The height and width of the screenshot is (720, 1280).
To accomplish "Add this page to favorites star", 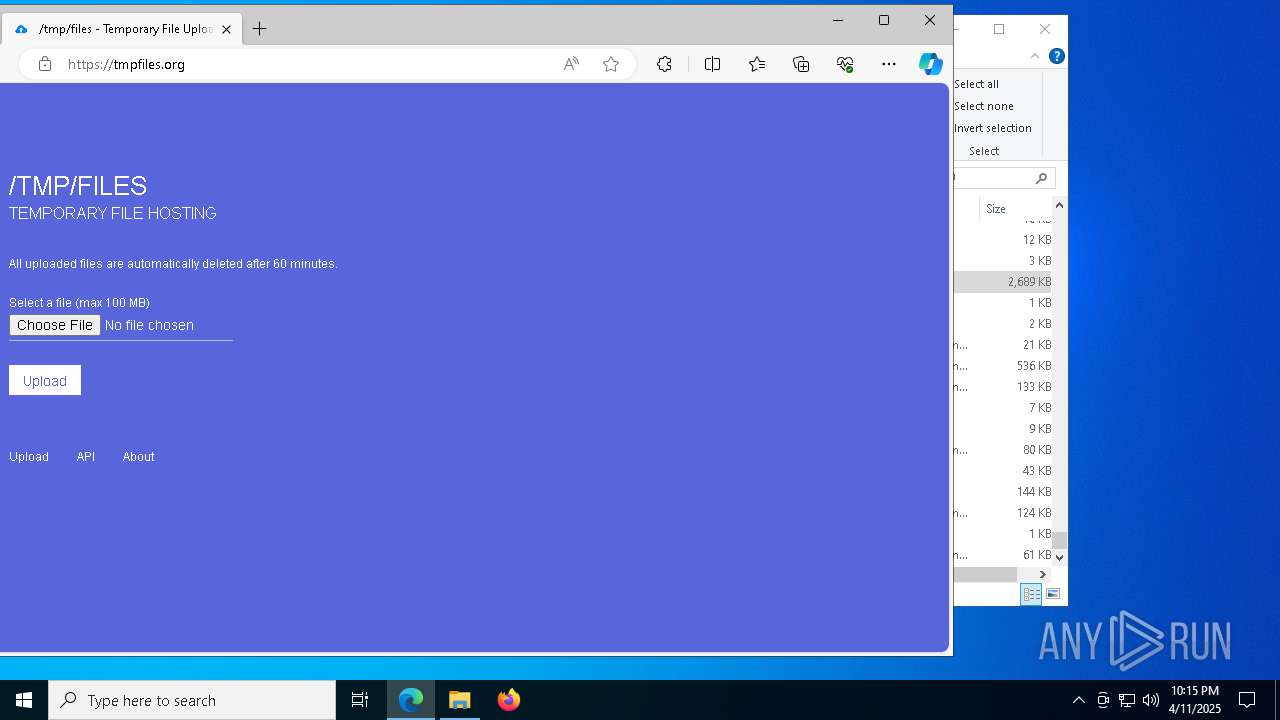I will [611, 64].
